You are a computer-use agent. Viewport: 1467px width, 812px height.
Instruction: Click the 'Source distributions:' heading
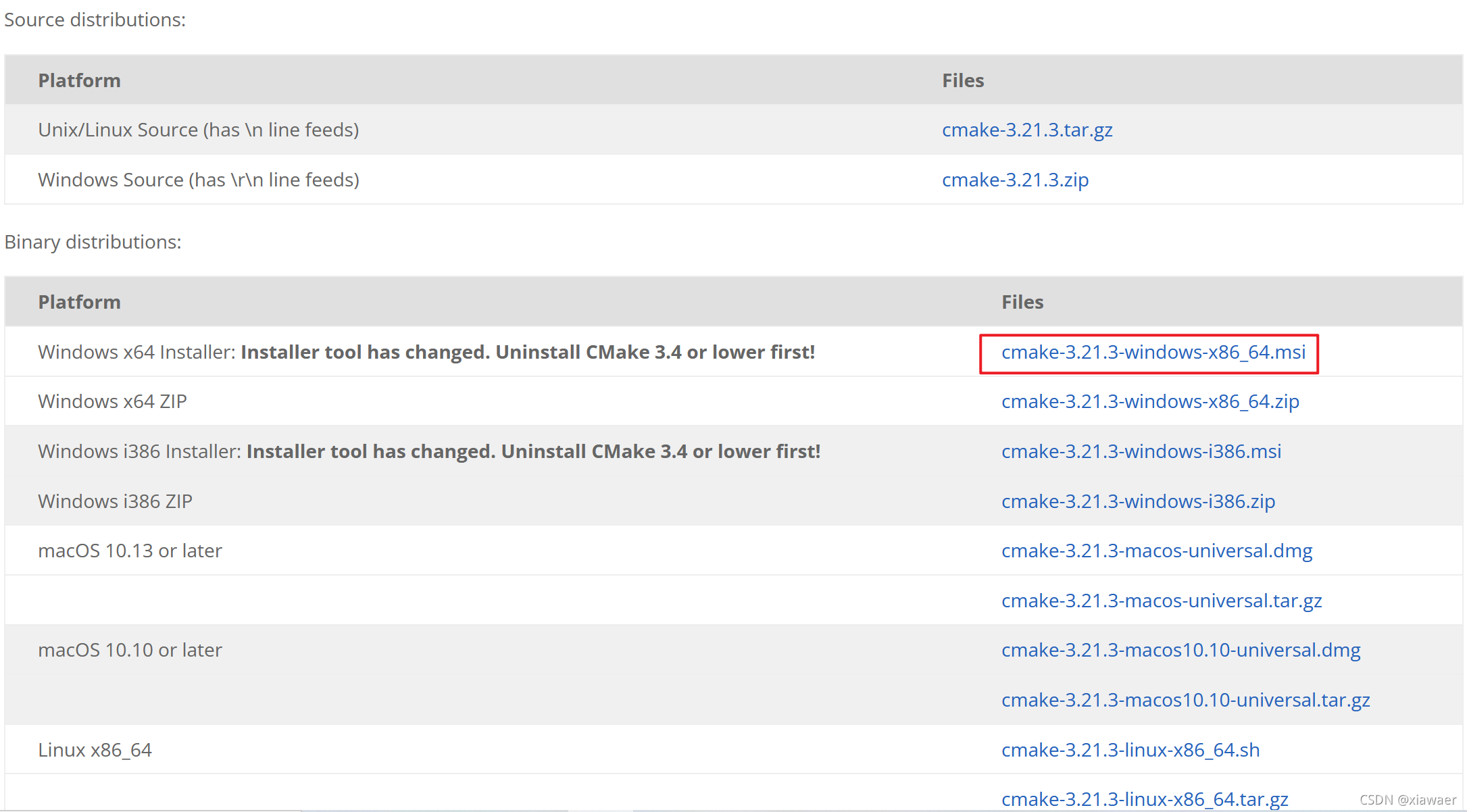point(95,20)
